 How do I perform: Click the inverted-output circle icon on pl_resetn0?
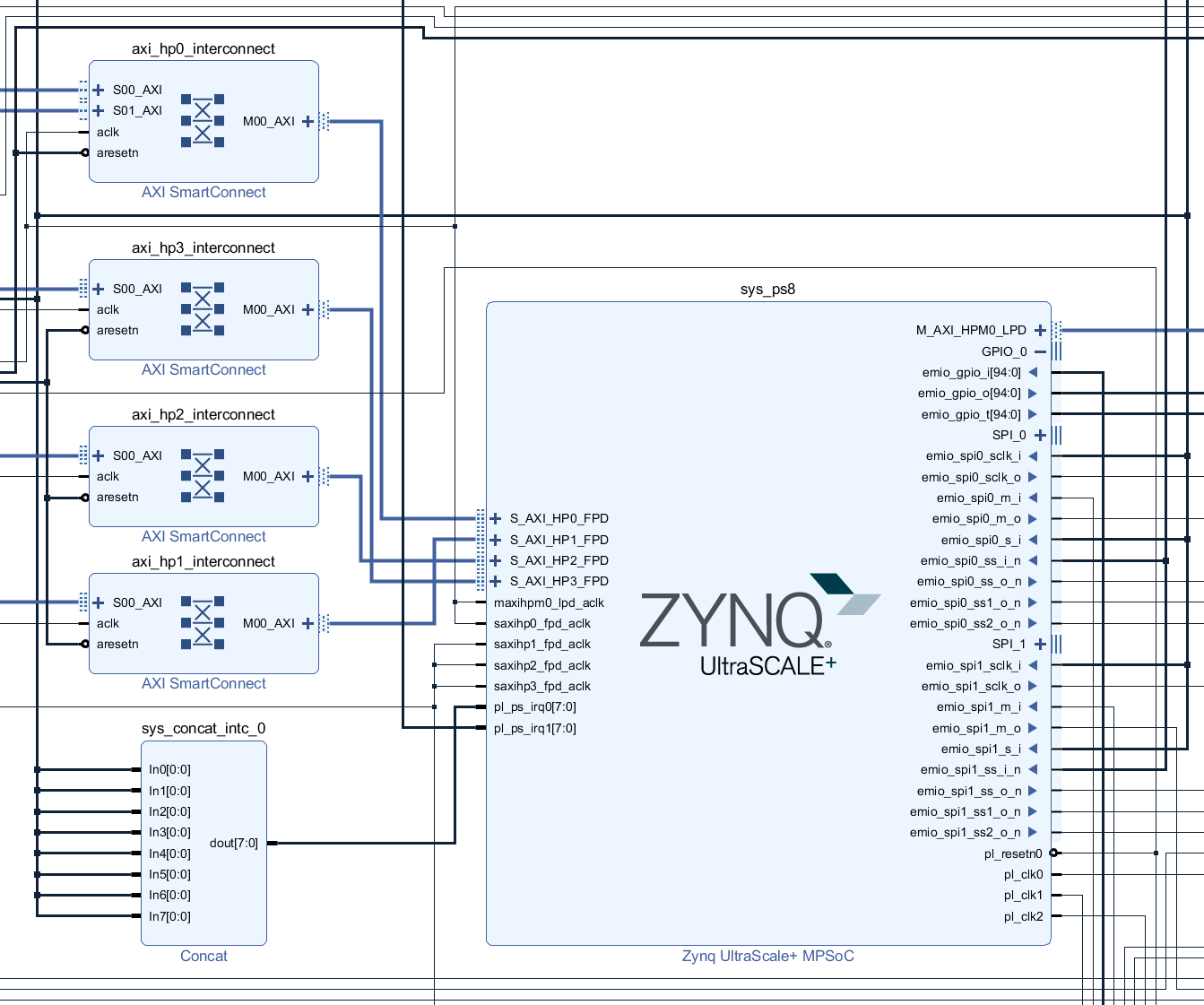(x=1052, y=853)
